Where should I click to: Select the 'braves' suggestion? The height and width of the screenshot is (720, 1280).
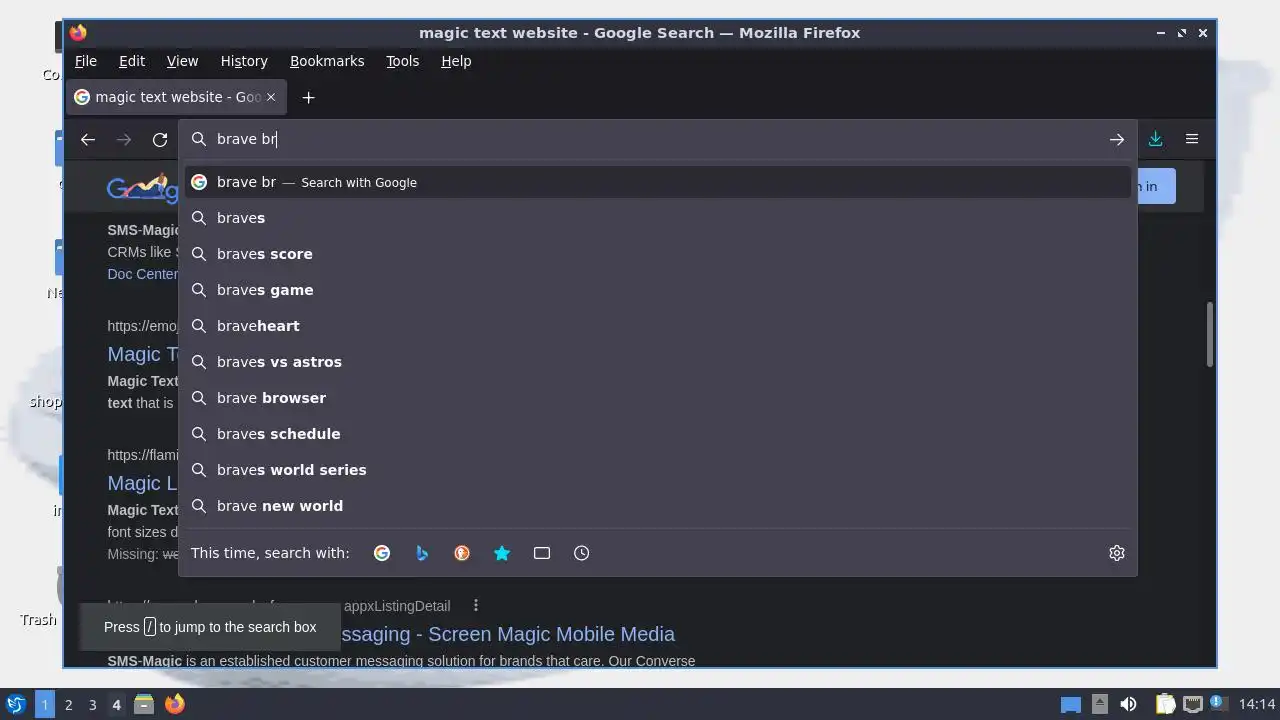click(658, 218)
